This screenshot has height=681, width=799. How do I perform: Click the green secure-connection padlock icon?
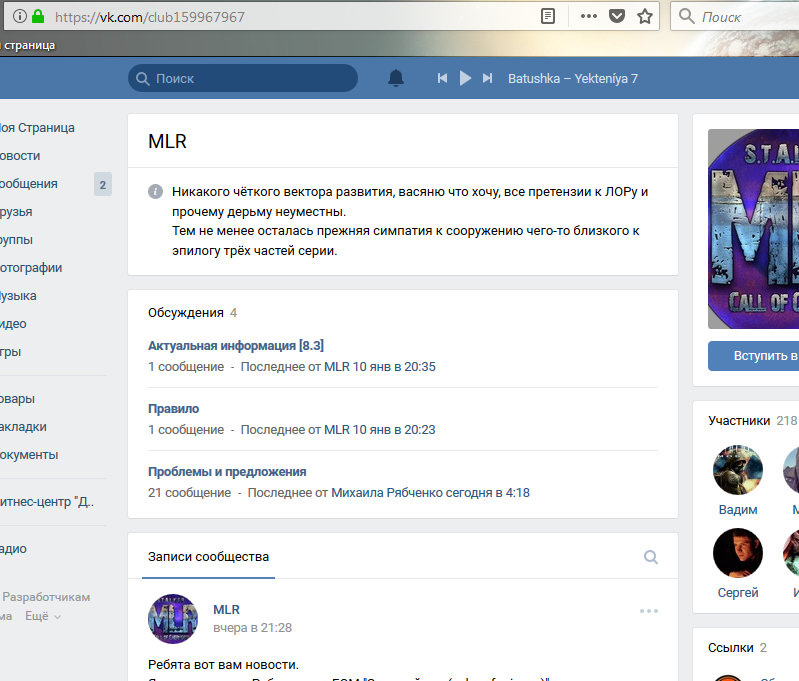click(x=38, y=16)
